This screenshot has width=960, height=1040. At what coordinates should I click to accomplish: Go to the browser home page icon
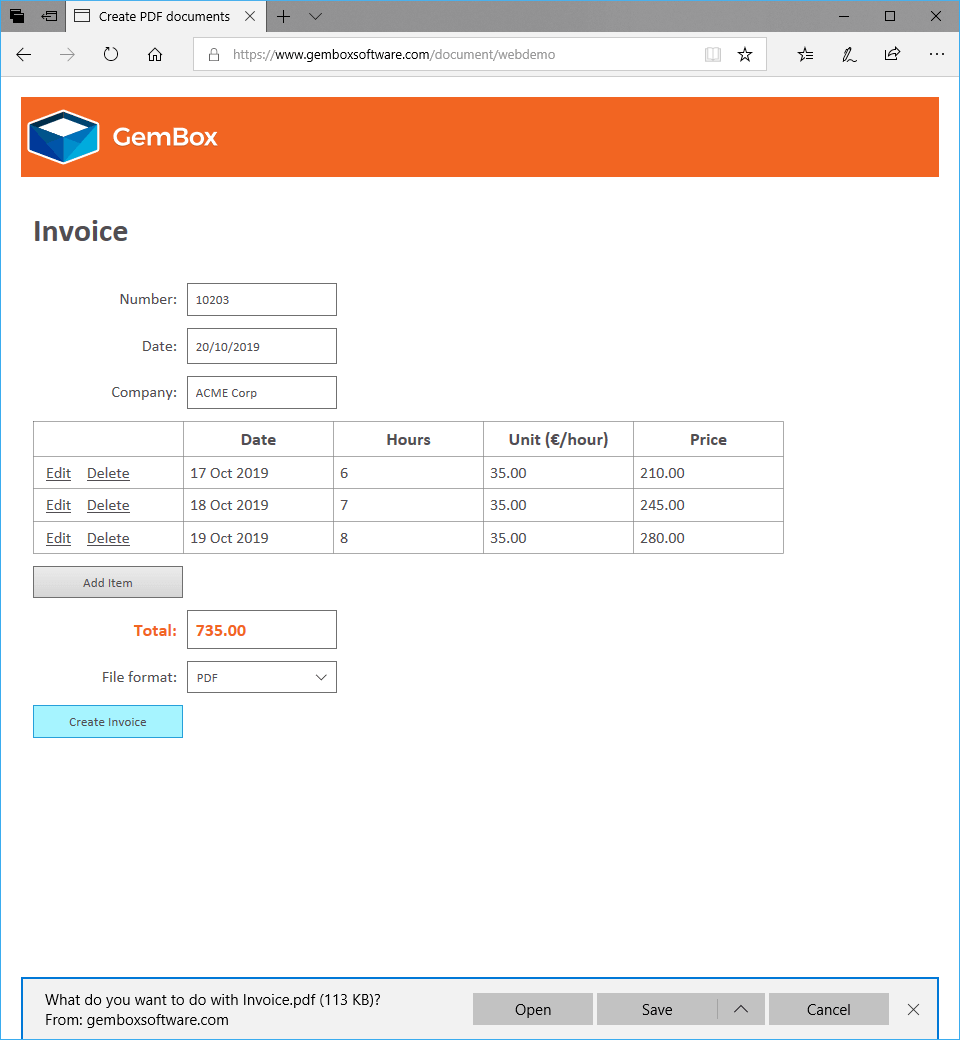click(x=155, y=55)
